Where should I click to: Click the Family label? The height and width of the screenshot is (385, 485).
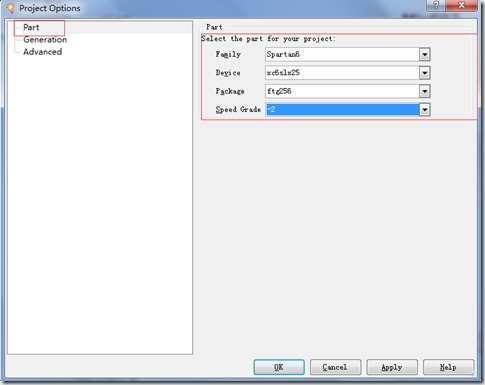pos(228,54)
